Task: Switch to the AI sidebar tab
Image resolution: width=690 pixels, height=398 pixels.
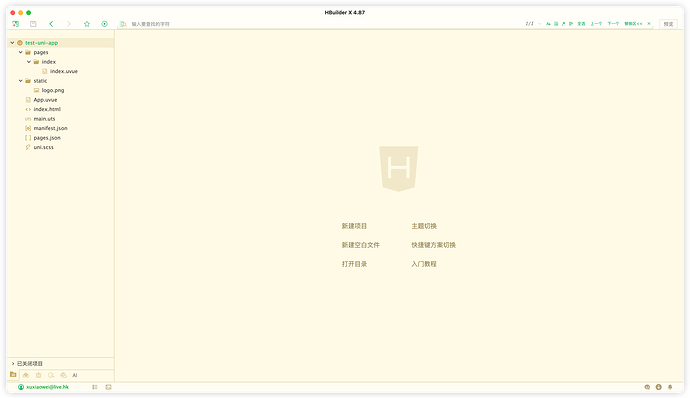Action: [x=75, y=375]
